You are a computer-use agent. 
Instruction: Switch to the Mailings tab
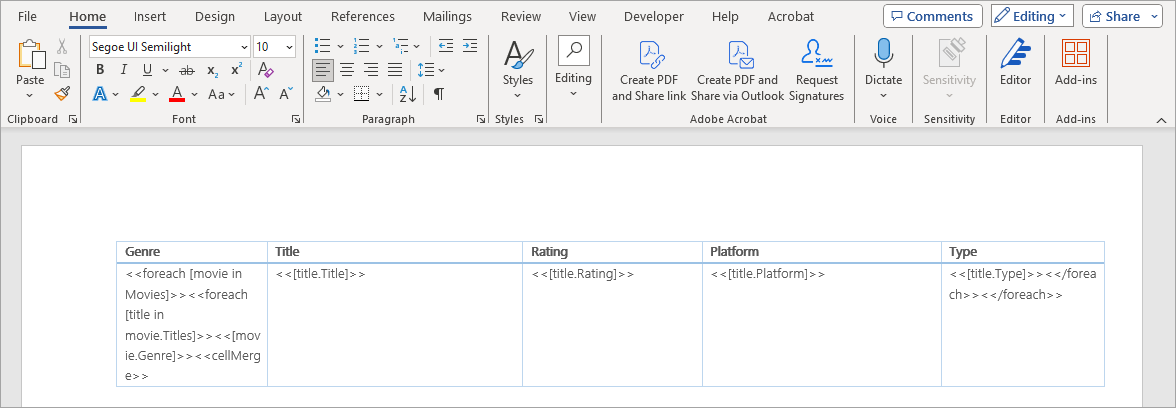point(447,16)
